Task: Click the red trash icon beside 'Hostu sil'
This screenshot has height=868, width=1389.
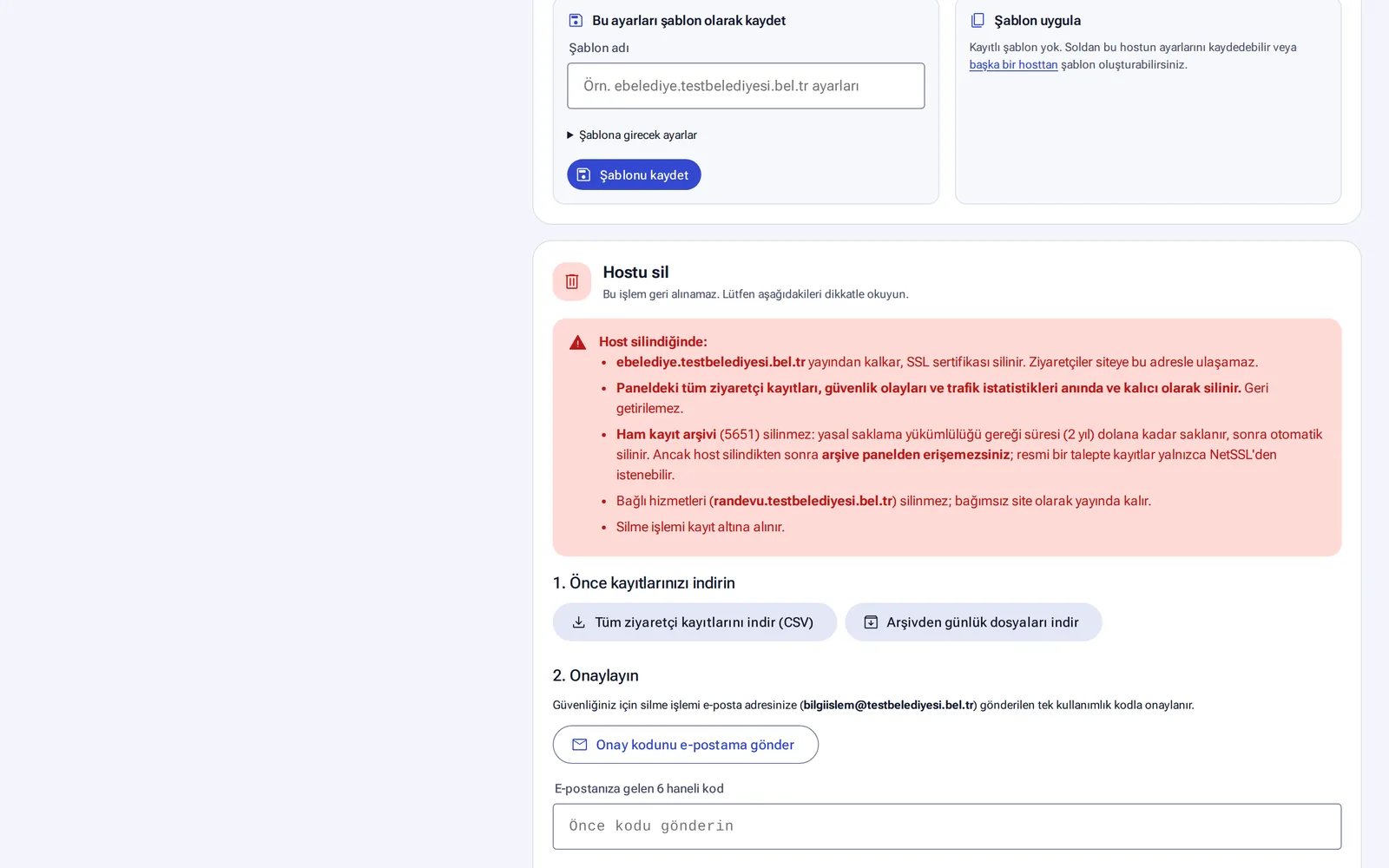Action: [x=572, y=281]
